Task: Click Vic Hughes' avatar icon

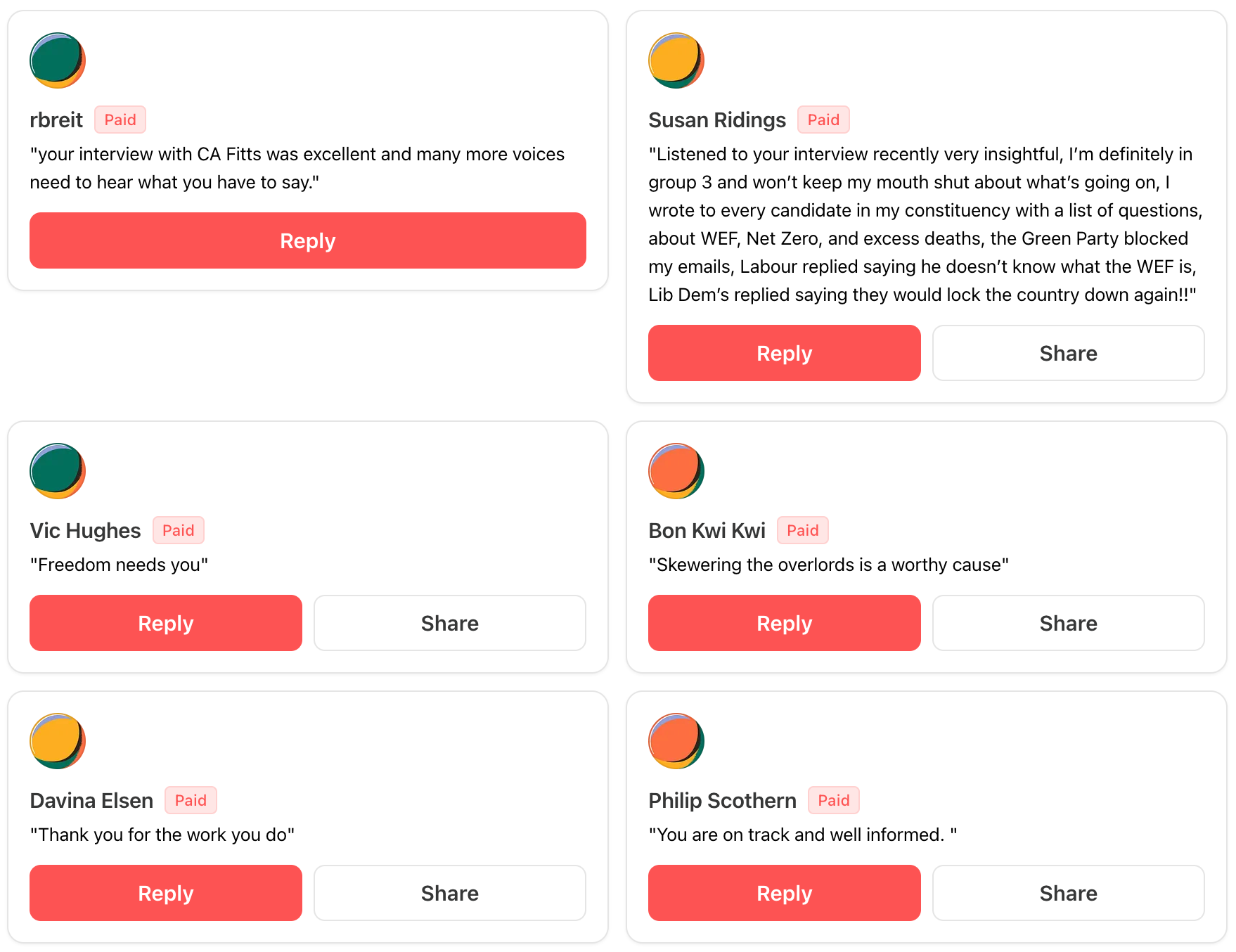Action: [58, 471]
